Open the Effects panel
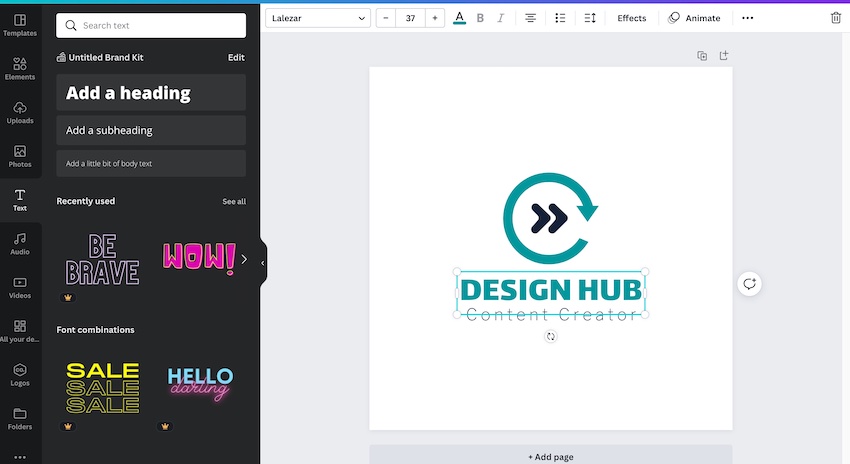Image resolution: width=850 pixels, height=464 pixels. [632, 18]
